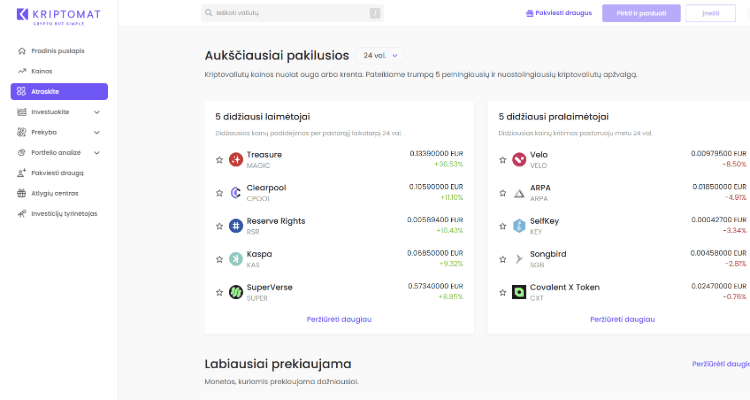Click Pirkti ir parduoti button
This screenshot has width=750, height=400.
(x=641, y=13)
